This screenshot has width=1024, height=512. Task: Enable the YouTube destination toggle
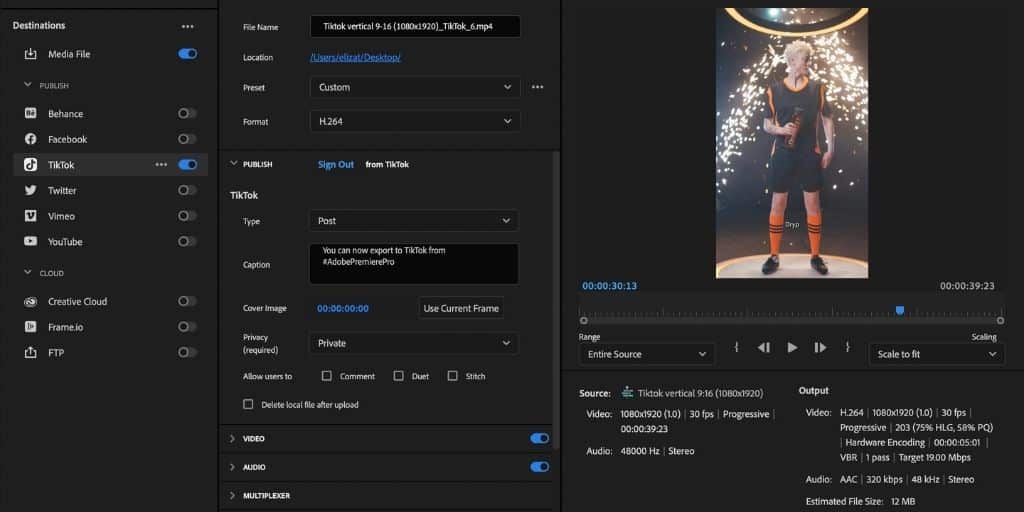tap(187, 242)
